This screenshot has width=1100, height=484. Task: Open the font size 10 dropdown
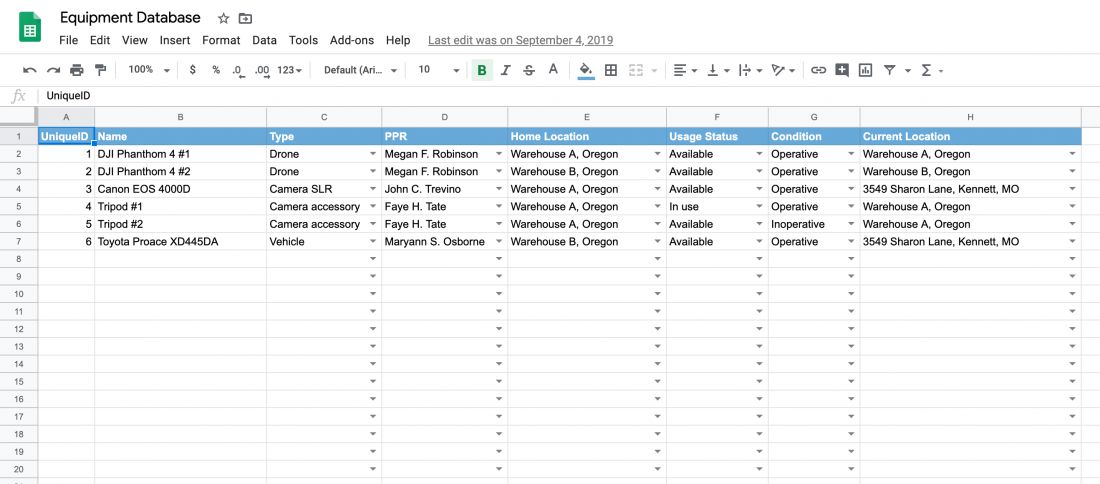pos(438,70)
